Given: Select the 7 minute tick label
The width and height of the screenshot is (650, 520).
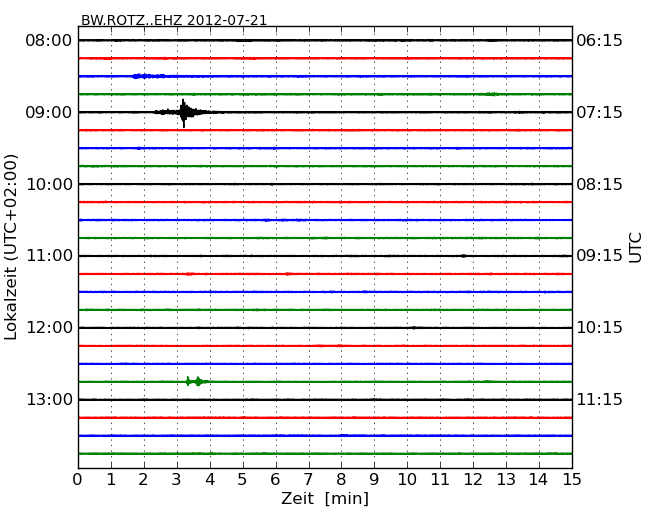Looking at the screenshot, I should [x=308, y=480].
